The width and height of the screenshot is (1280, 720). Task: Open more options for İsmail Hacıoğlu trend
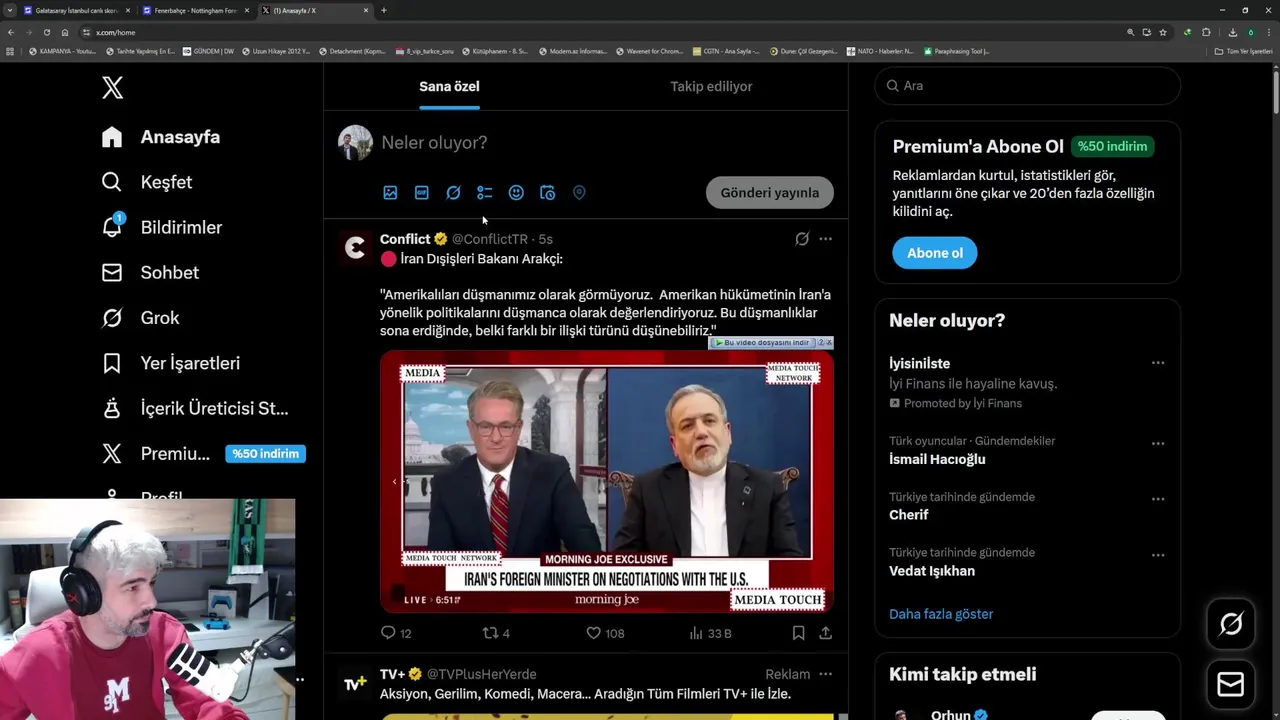click(1158, 443)
